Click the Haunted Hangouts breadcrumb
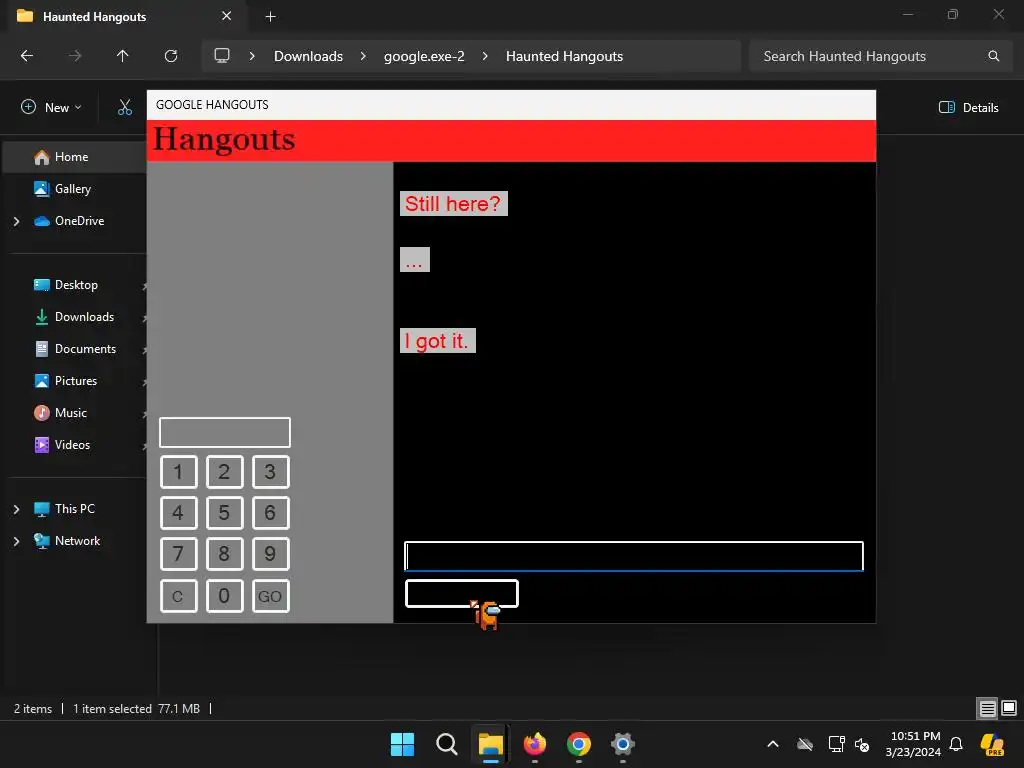Viewport: 1024px width, 768px height. pyautogui.click(x=564, y=56)
